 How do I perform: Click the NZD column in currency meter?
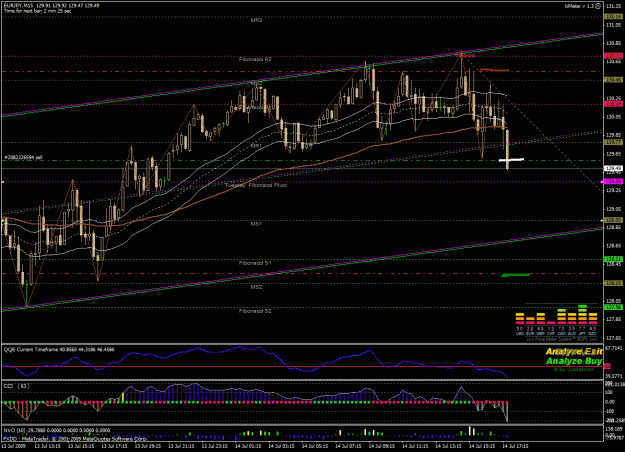pos(593,323)
